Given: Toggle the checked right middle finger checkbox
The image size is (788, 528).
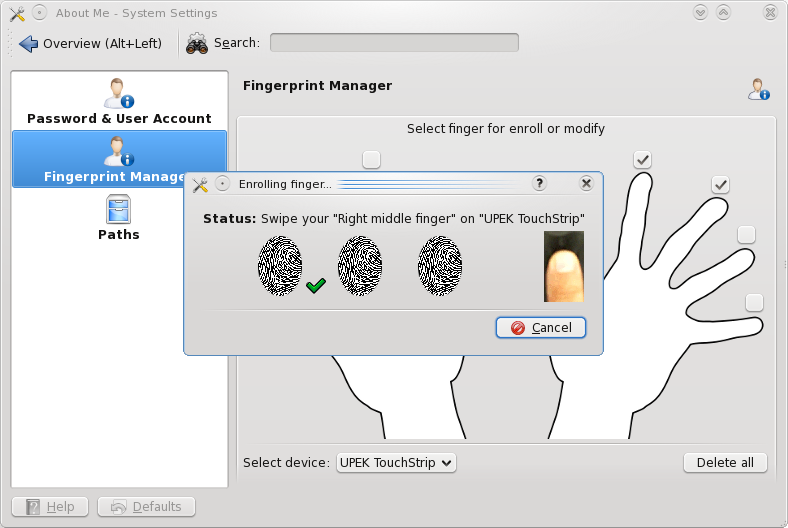Looking at the screenshot, I should (720, 184).
